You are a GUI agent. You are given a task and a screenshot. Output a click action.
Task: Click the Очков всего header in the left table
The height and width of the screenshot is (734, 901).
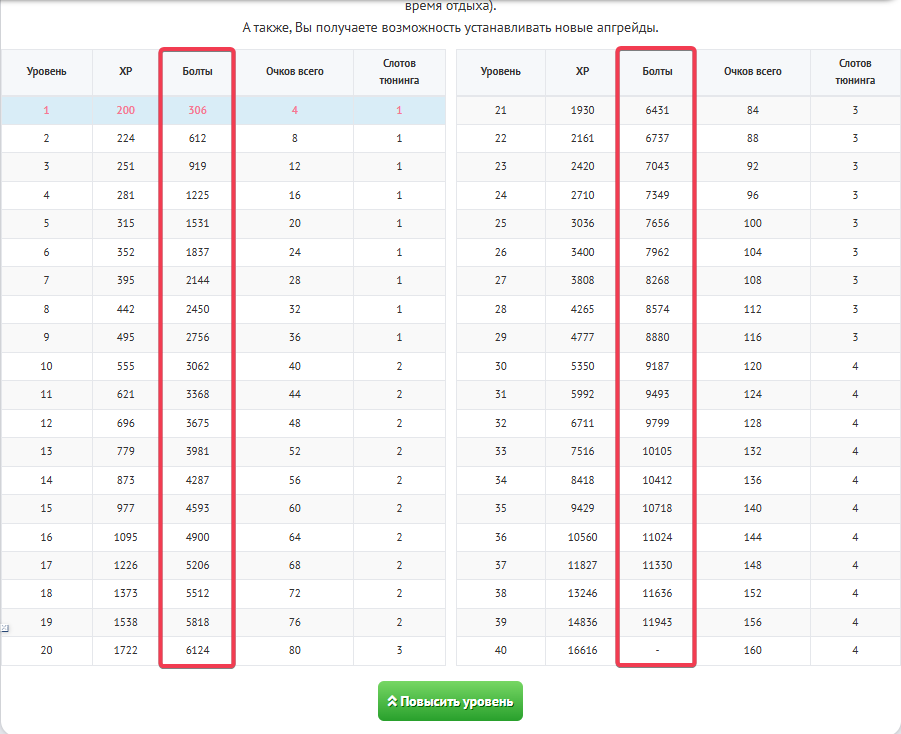tap(294, 72)
